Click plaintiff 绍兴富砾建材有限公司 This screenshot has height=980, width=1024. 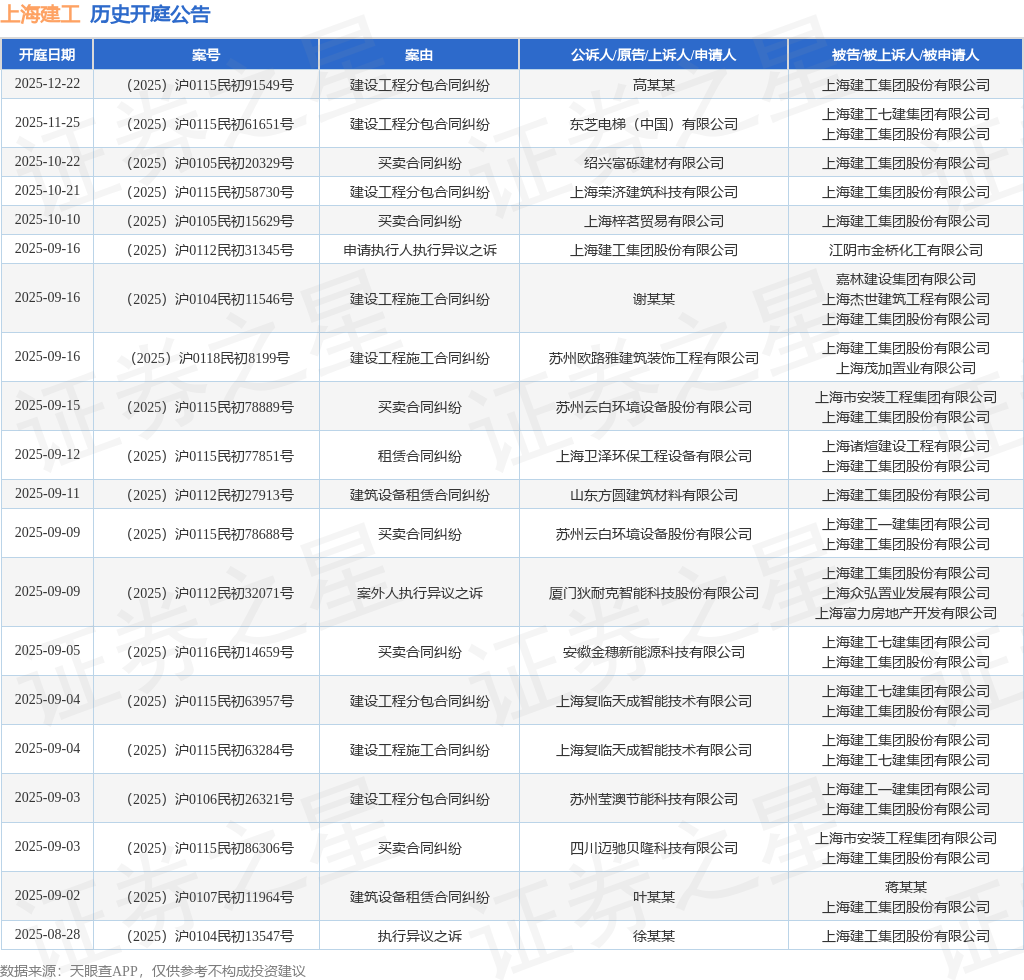click(x=654, y=163)
